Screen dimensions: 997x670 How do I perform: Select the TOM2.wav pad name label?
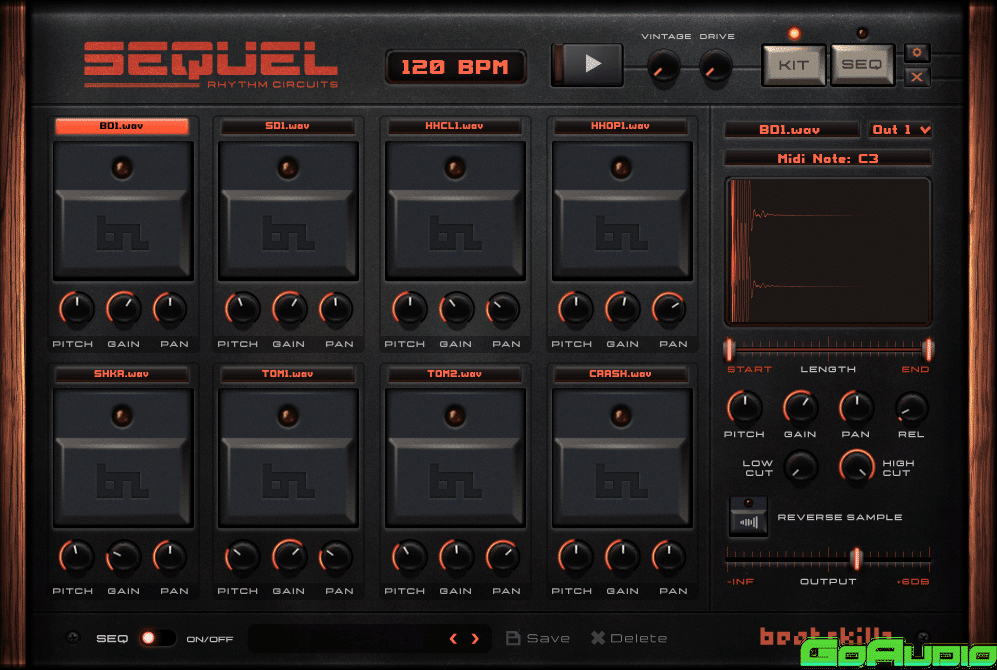tap(454, 374)
